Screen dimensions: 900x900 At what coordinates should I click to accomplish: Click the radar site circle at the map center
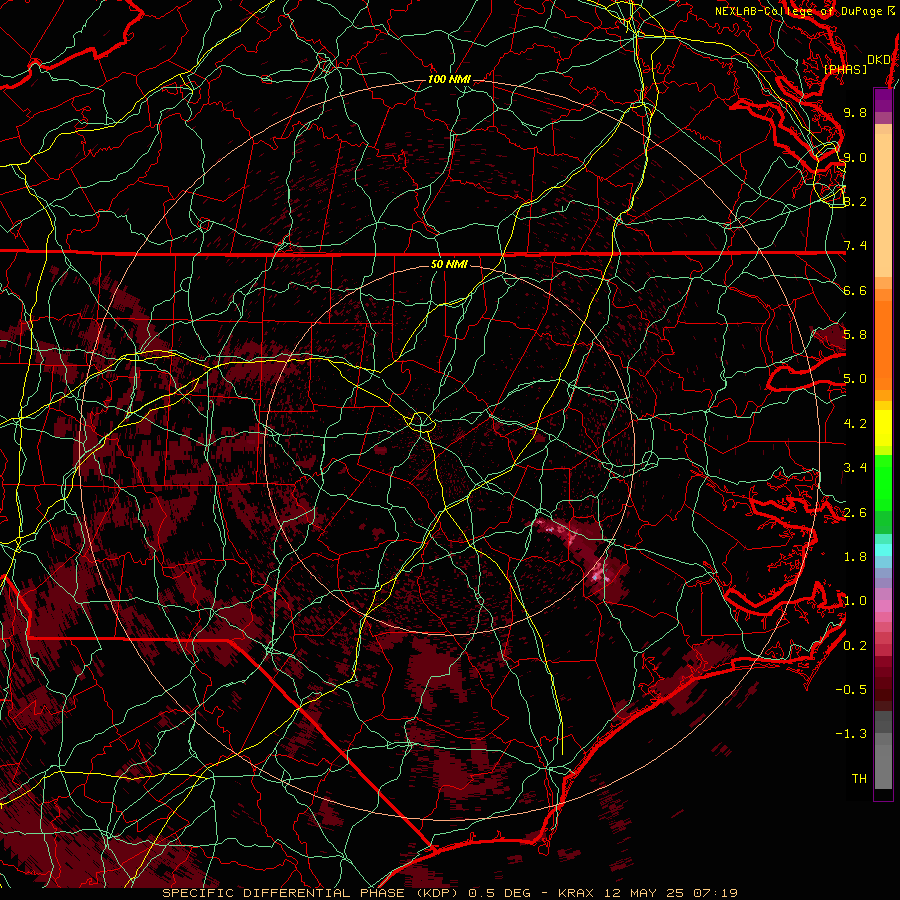(x=422, y=422)
